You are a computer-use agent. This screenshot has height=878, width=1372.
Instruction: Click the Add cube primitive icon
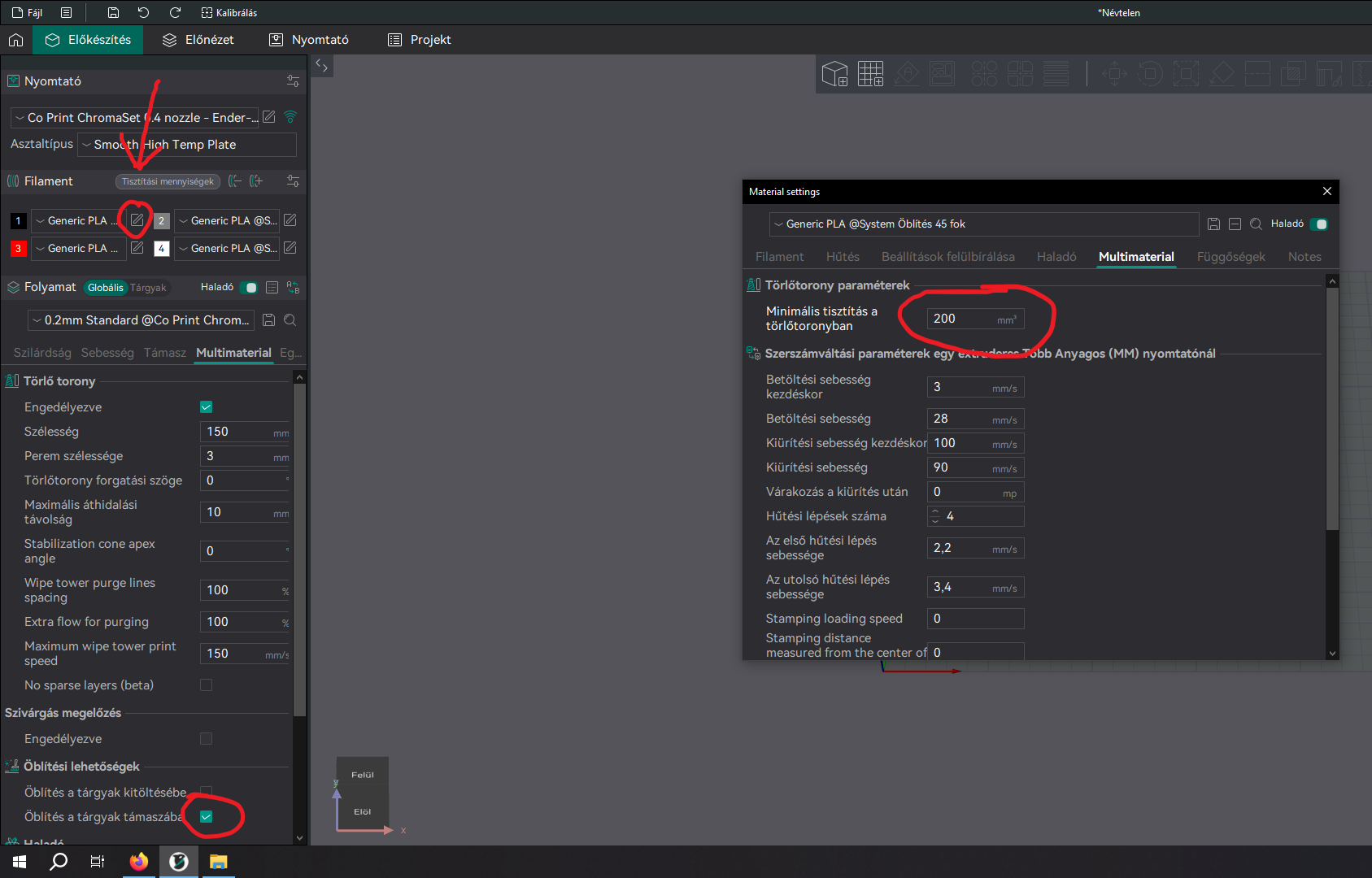point(834,74)
